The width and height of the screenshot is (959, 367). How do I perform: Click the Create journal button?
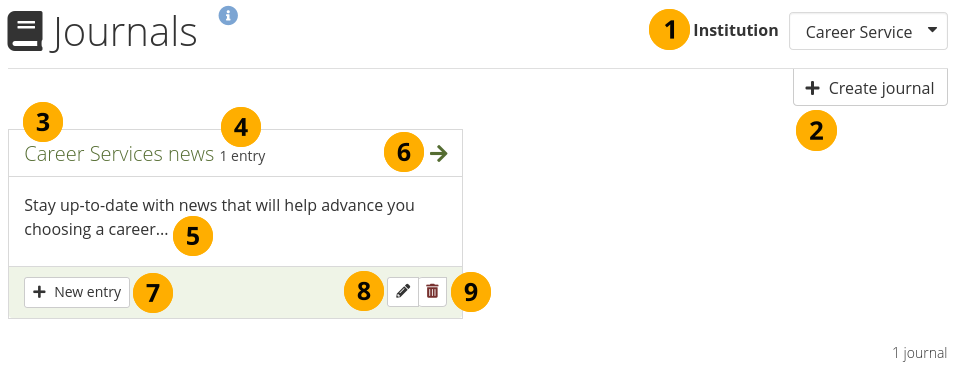pos(870,88)
